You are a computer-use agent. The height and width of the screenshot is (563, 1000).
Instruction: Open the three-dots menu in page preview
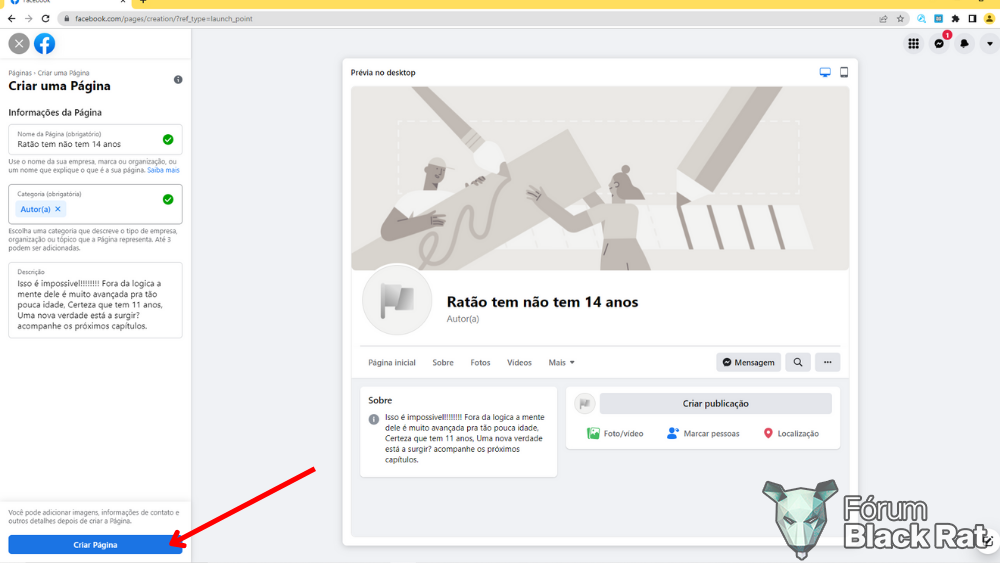pos(827,362)
